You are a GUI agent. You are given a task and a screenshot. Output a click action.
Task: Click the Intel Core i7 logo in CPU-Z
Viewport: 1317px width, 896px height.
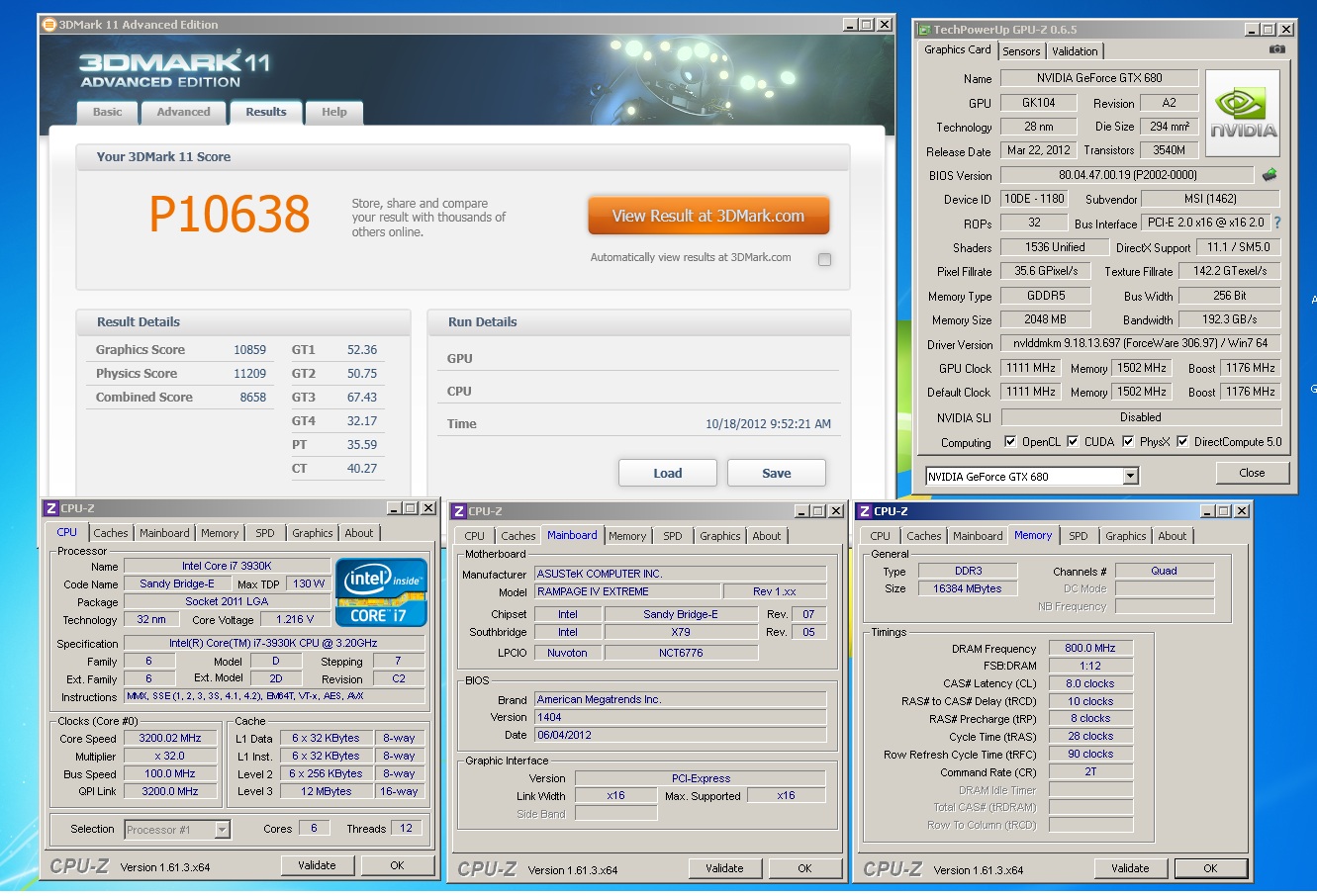pos(382,592)
